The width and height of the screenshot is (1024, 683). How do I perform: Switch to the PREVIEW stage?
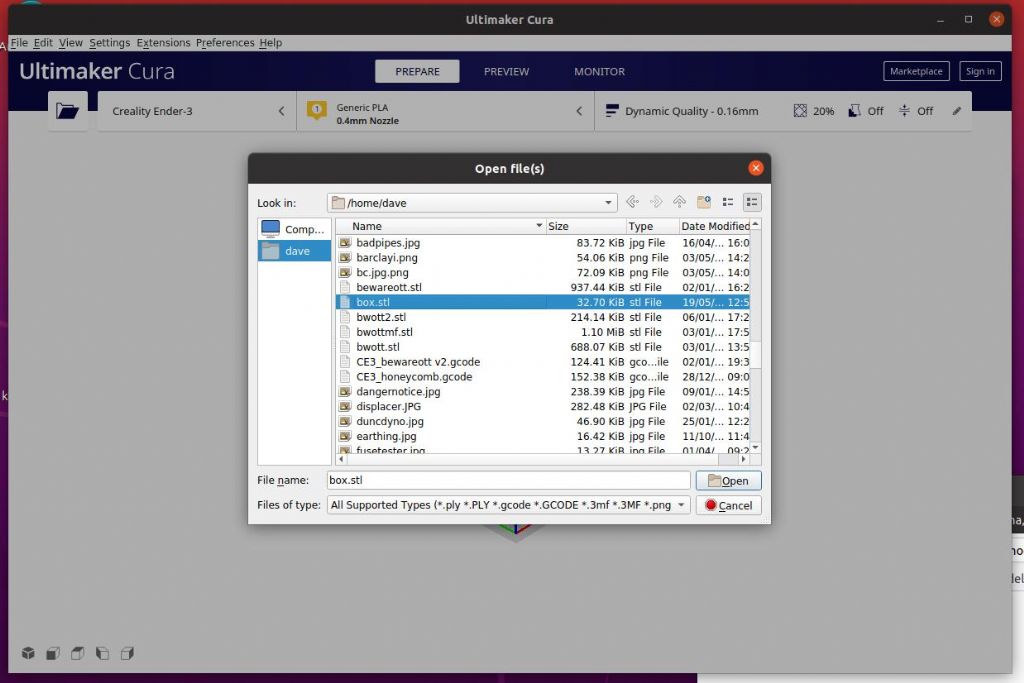pyautogui.click(x=506, y=71)
